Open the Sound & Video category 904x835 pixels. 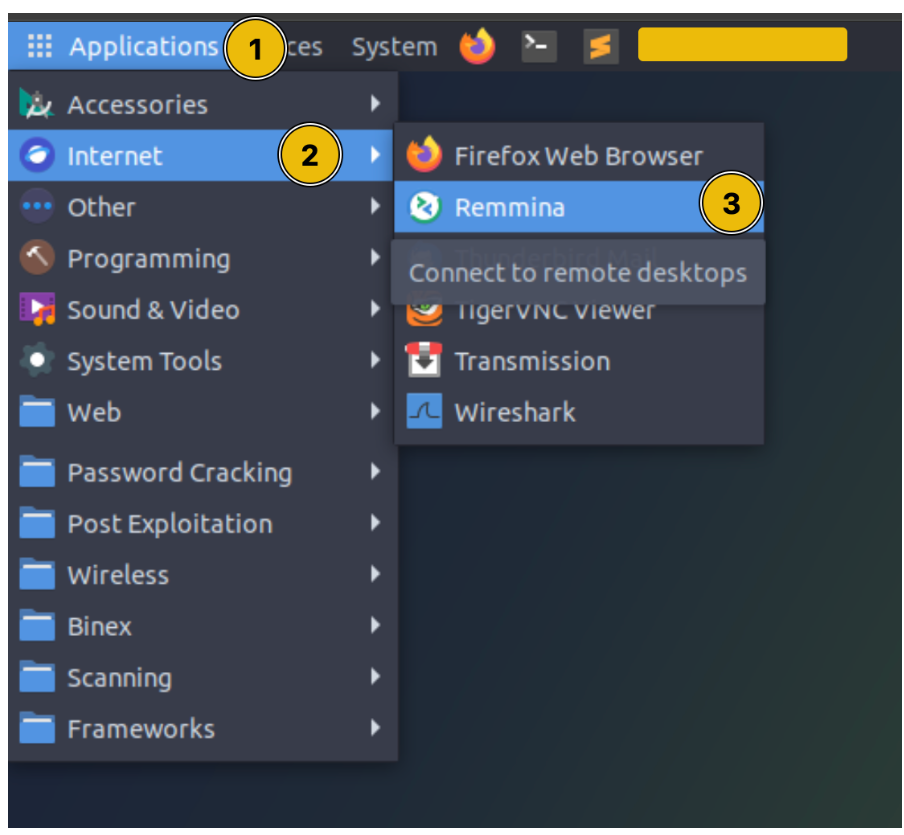click(203, 309)
